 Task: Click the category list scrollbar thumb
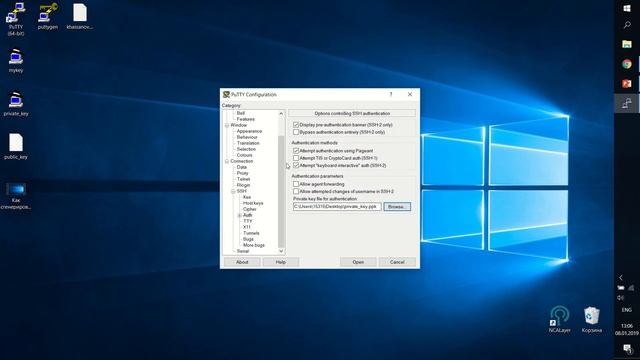281,191
